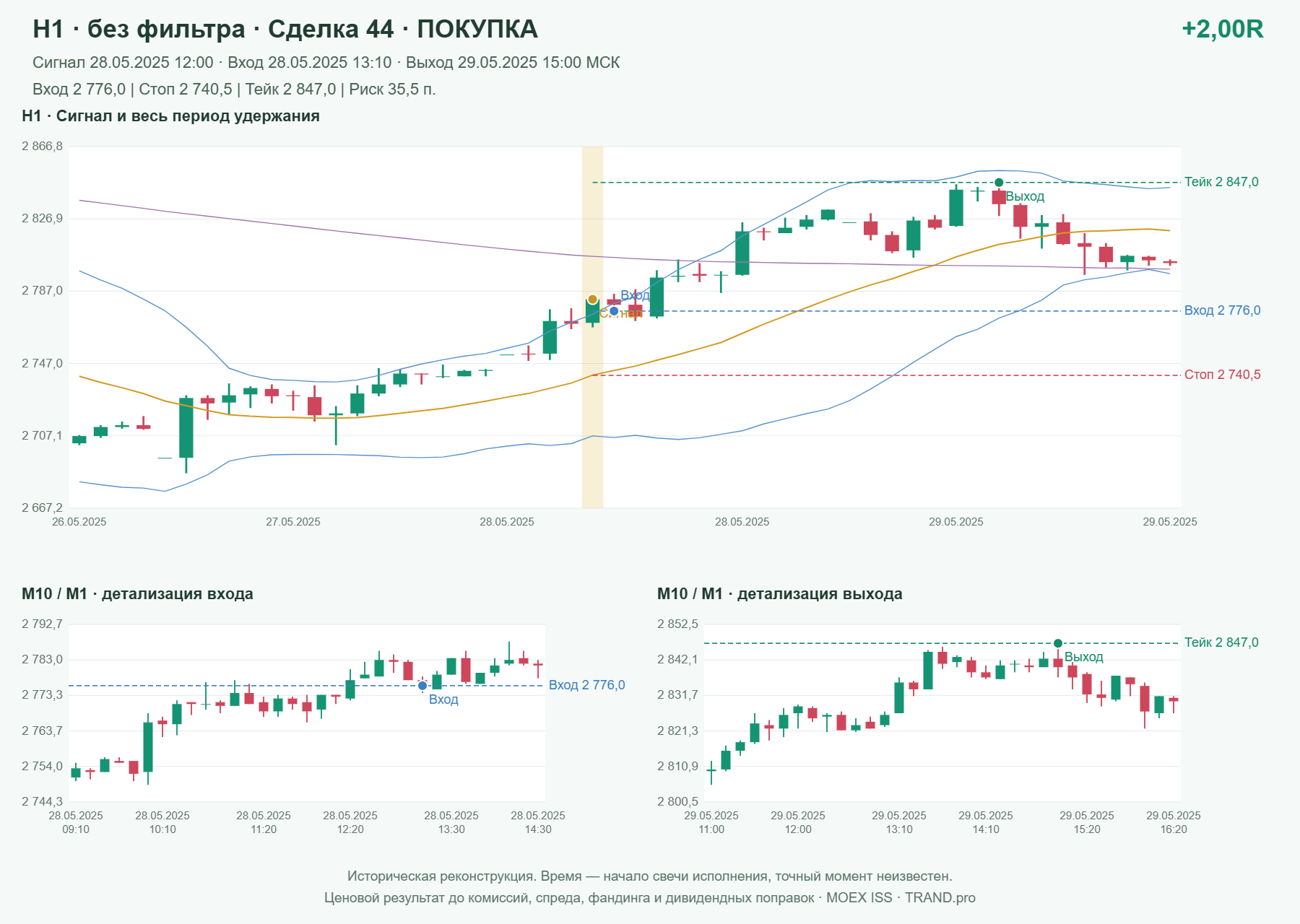This screenshot has height=924, width=1300.
Task: Click the '2 826,9' price axis label
Action: pyautogui.click(x=42, y=219)
